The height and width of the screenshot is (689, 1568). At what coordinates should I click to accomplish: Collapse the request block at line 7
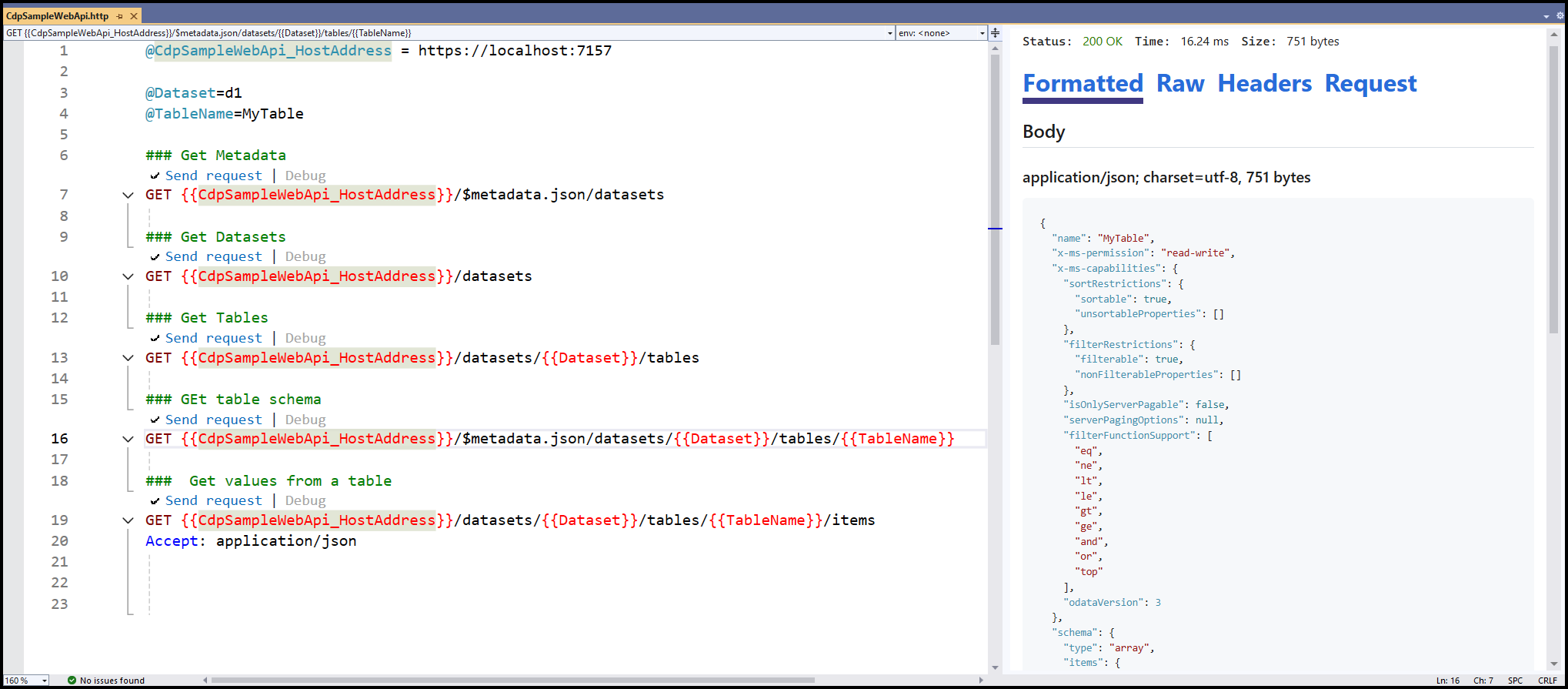[128, 196]
